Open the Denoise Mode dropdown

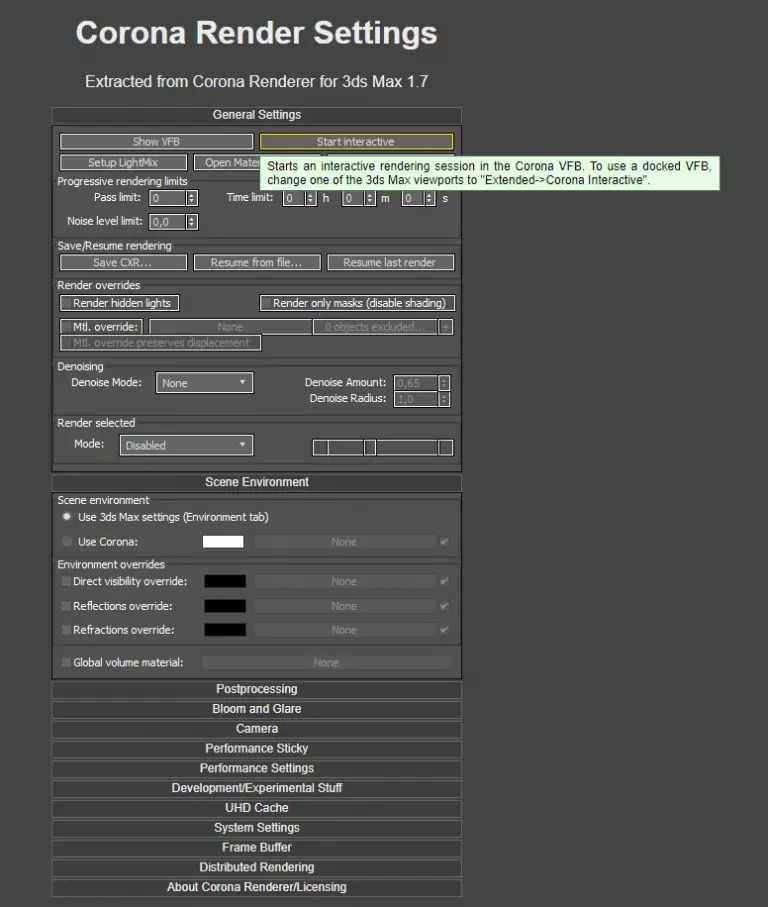pyautogui.click(x=203, y=383)
